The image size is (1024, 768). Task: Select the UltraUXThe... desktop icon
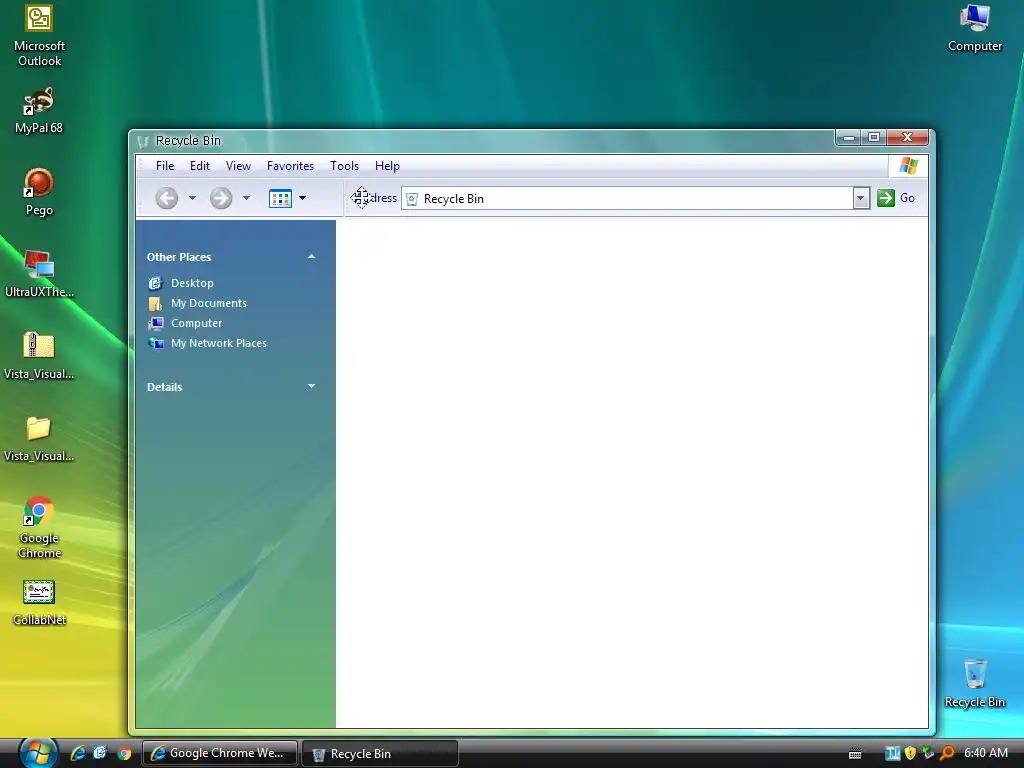39,274
